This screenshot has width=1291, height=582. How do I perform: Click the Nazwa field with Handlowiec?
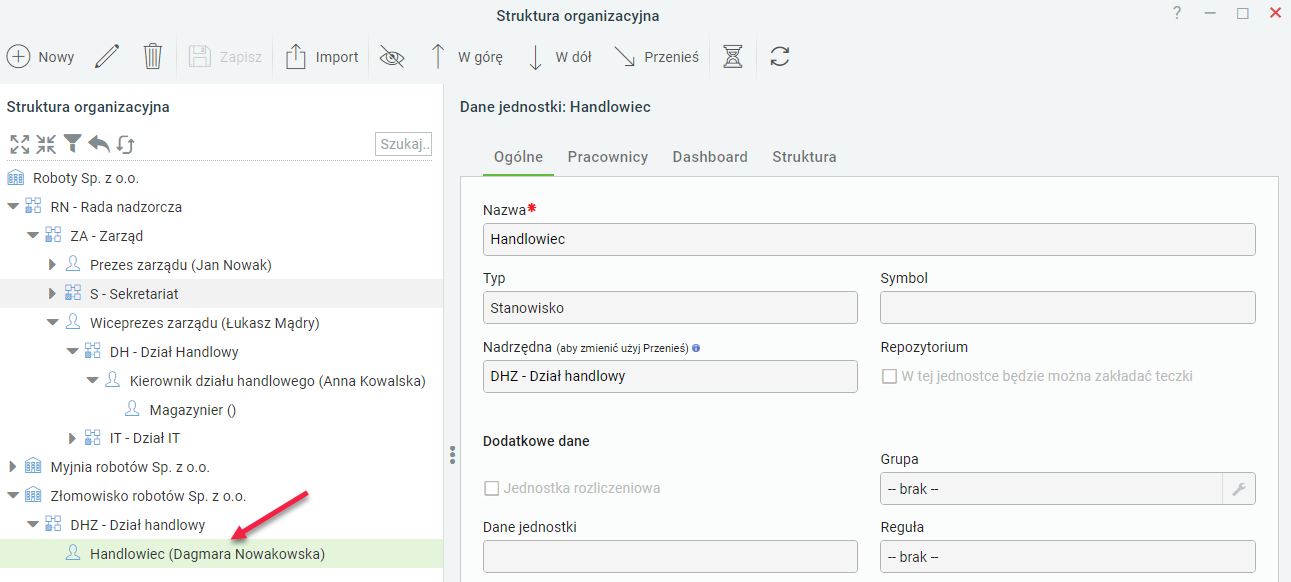click(869, 239)
